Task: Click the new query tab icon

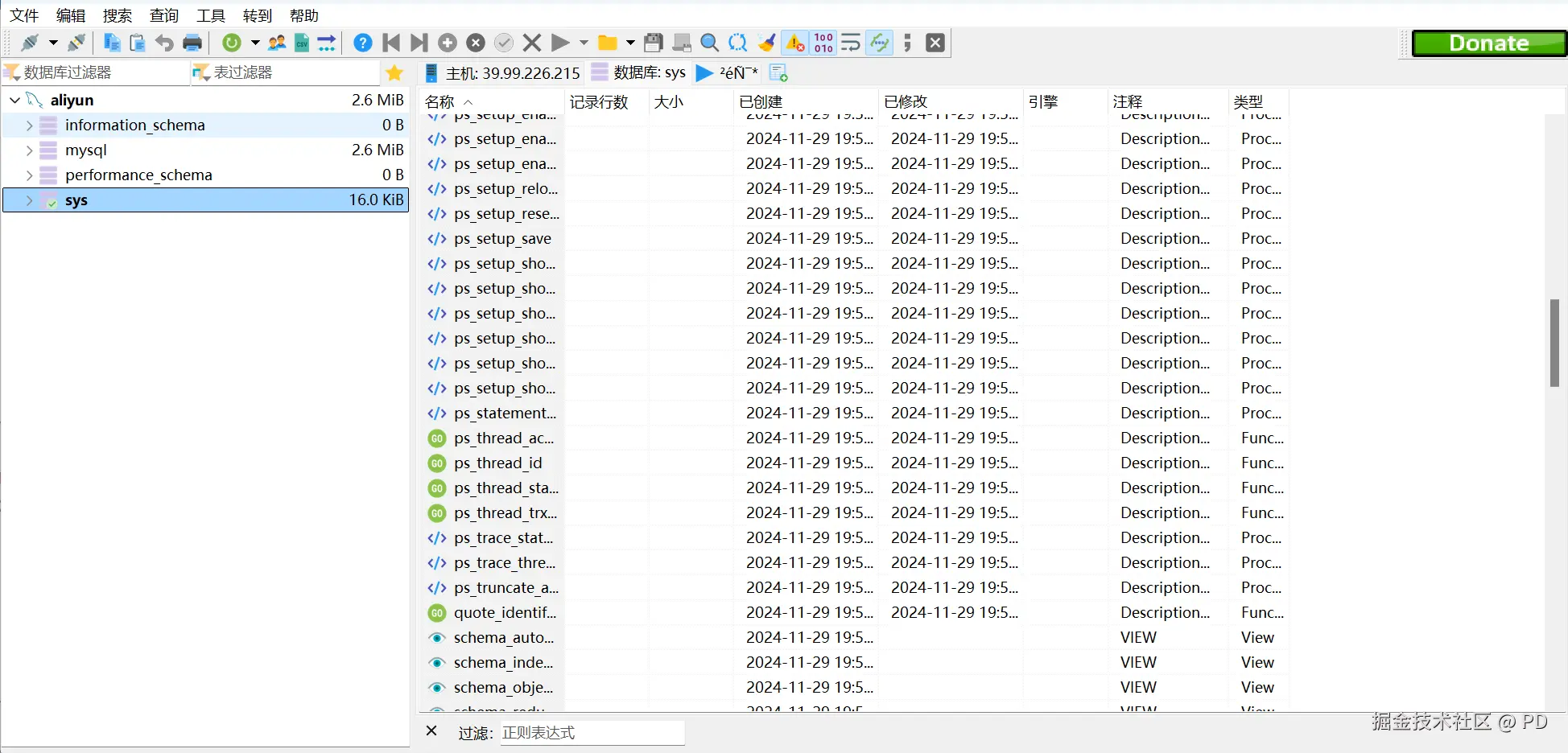Action: (x=778, y=73)
